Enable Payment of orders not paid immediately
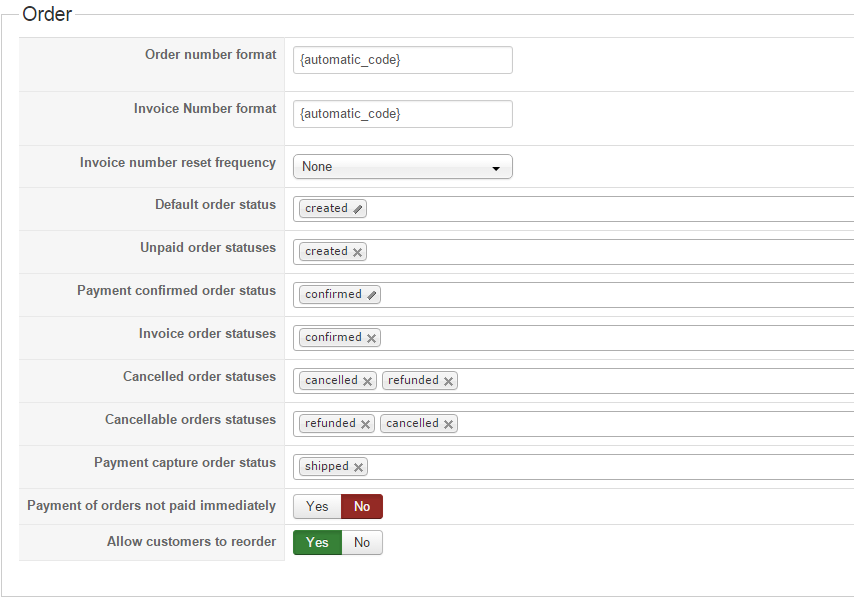Image resolution: width=854 pixels, height=597 pixels. click(317, 507)
